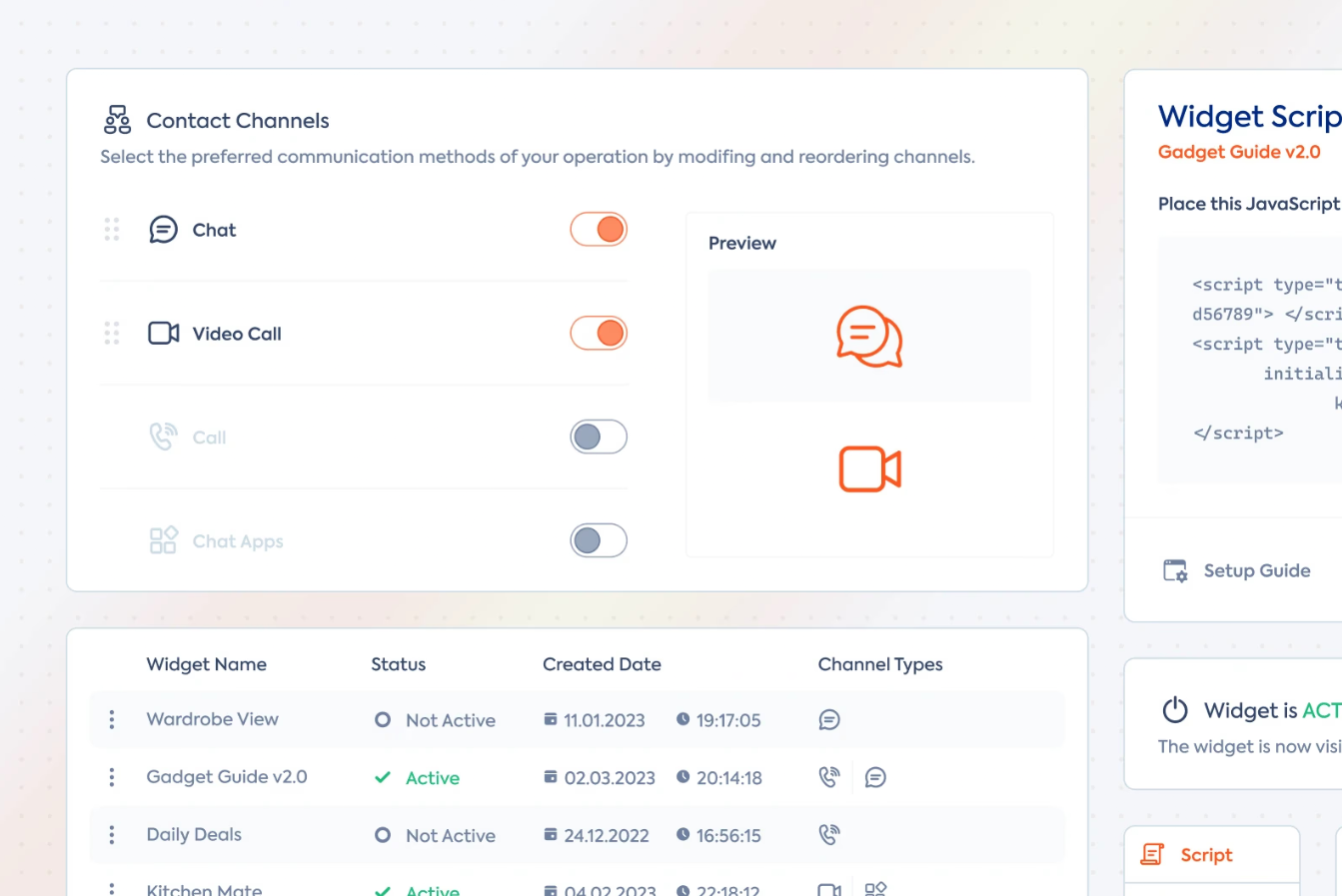Click the Video Call camera icon in channel list
This screenshot has height=896, width=1342.
pyautogui.click(x=164, y=333)
